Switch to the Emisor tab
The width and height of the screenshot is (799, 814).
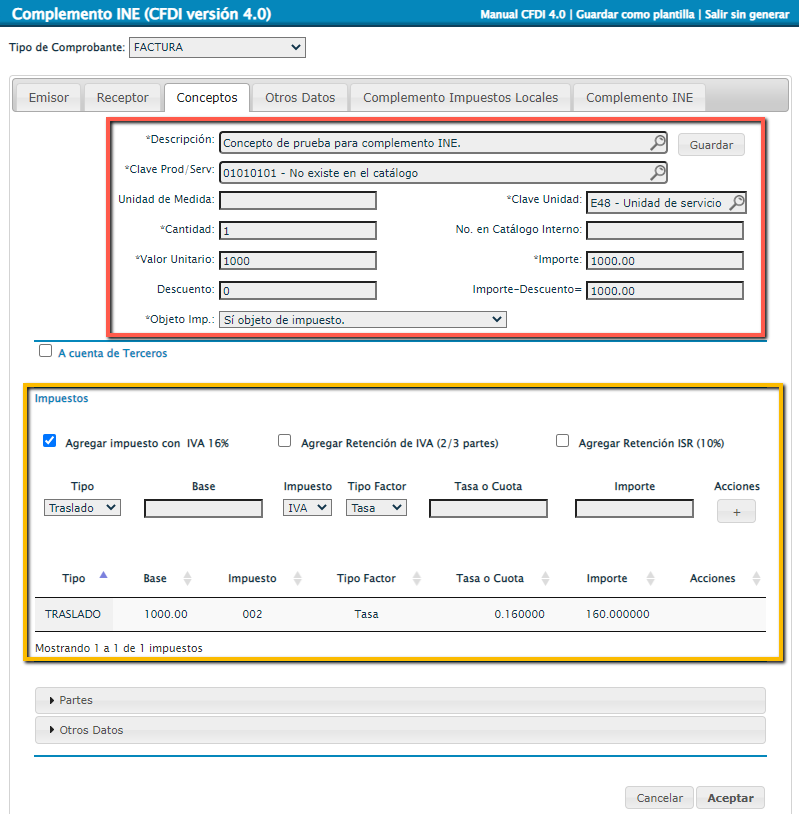(49, 98)
